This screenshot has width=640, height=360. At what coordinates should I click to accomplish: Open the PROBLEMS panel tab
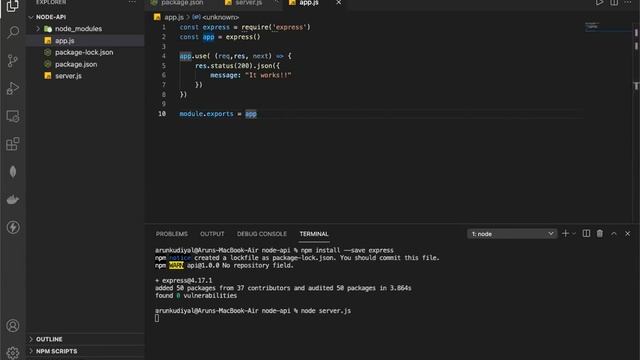171,234
